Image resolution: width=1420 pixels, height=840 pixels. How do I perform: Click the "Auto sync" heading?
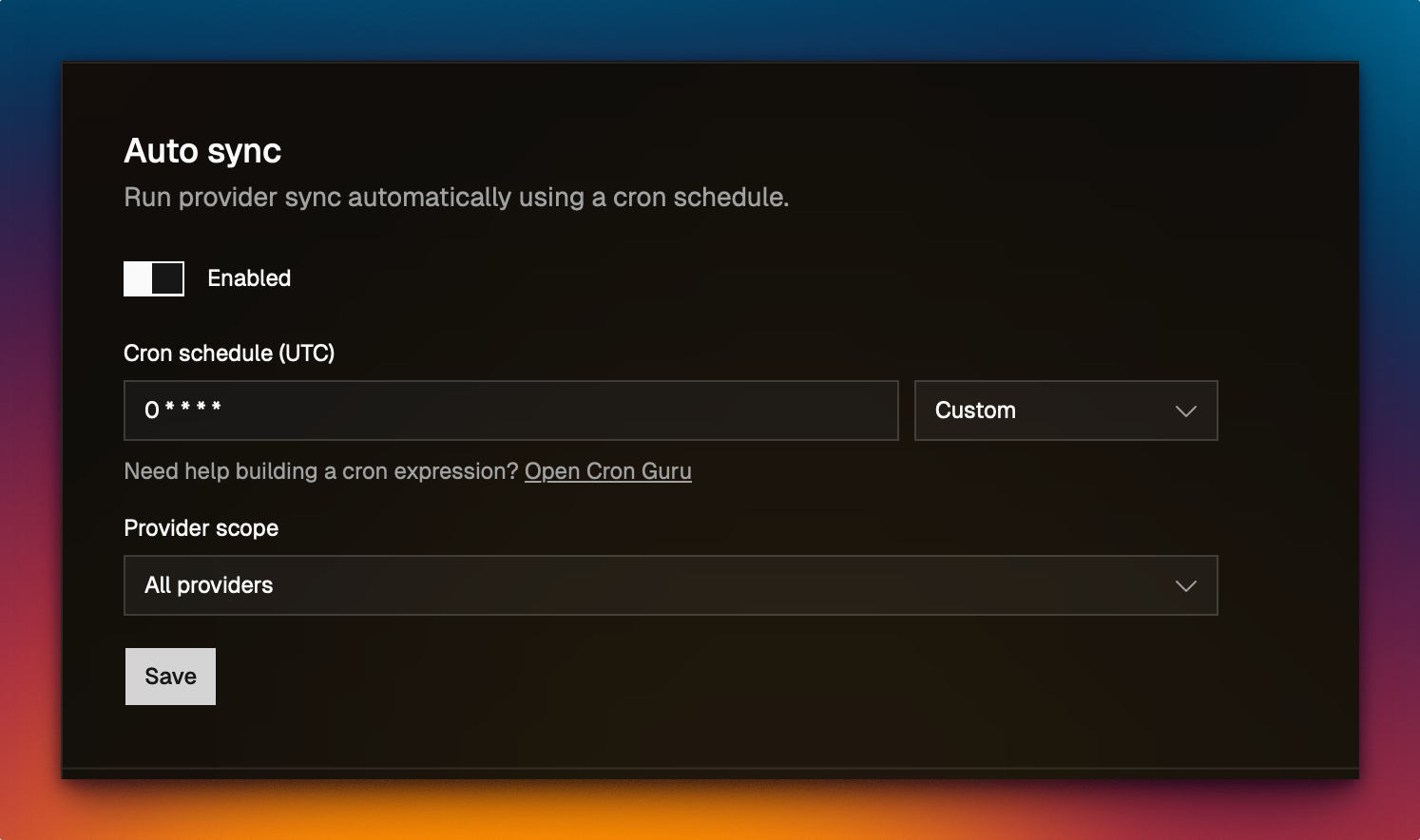pyautogui.click(x=202, y=151)
